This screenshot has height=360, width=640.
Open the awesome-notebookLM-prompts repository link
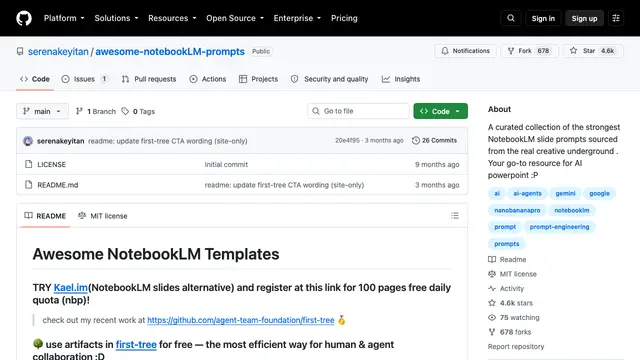coord(170,51)
